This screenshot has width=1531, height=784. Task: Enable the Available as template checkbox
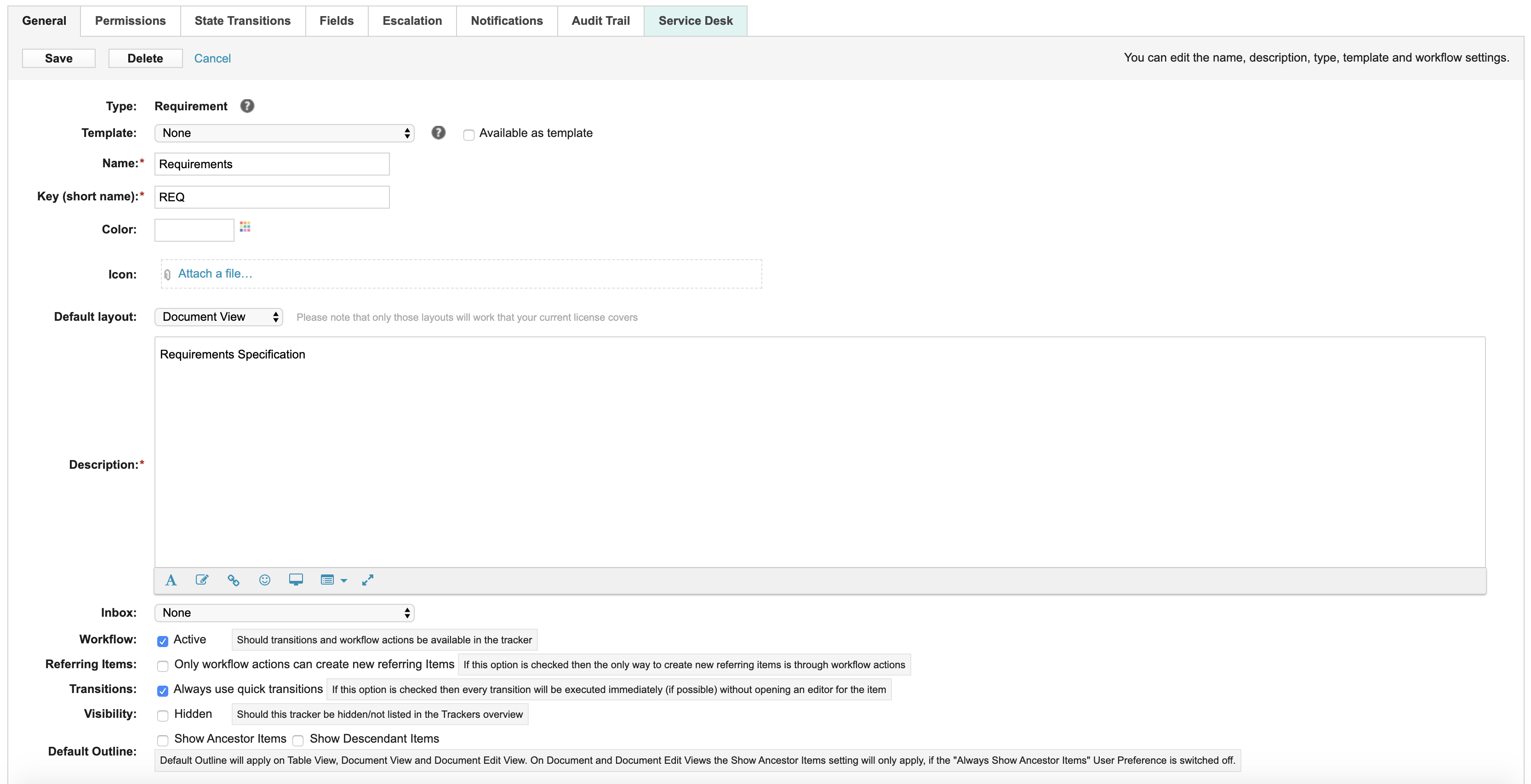point(468,135)
